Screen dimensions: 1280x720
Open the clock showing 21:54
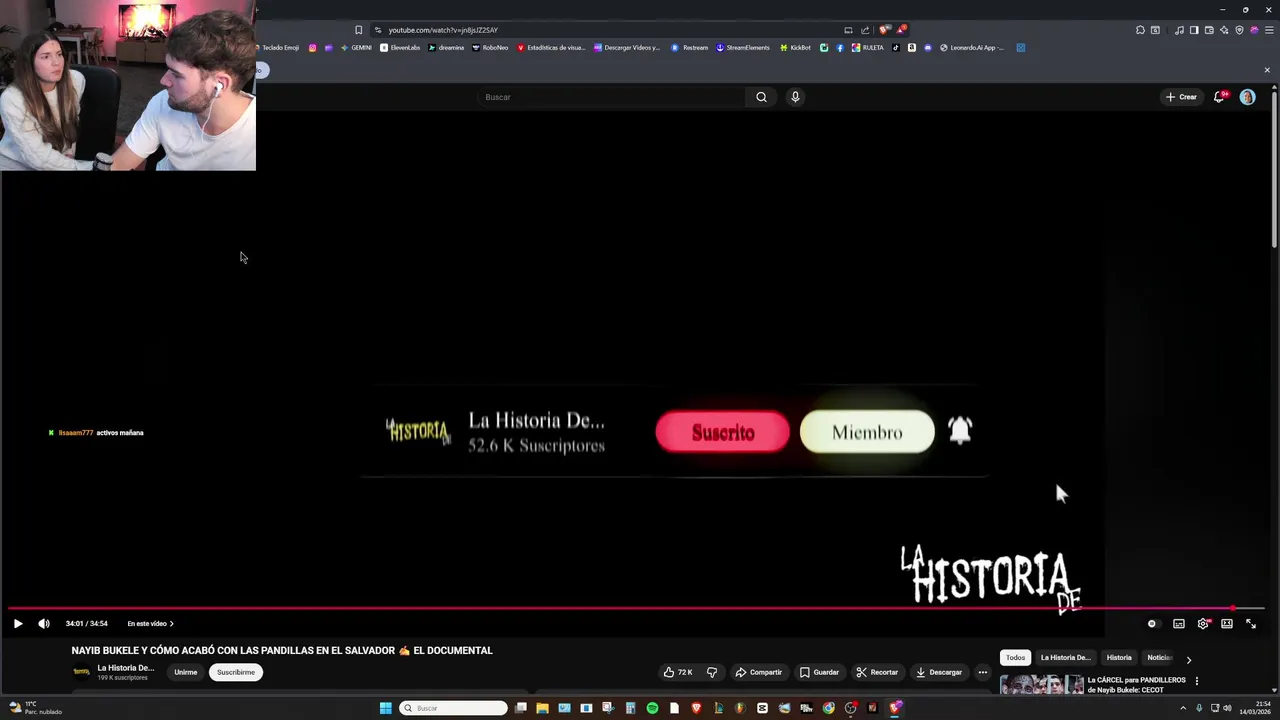1257,708
